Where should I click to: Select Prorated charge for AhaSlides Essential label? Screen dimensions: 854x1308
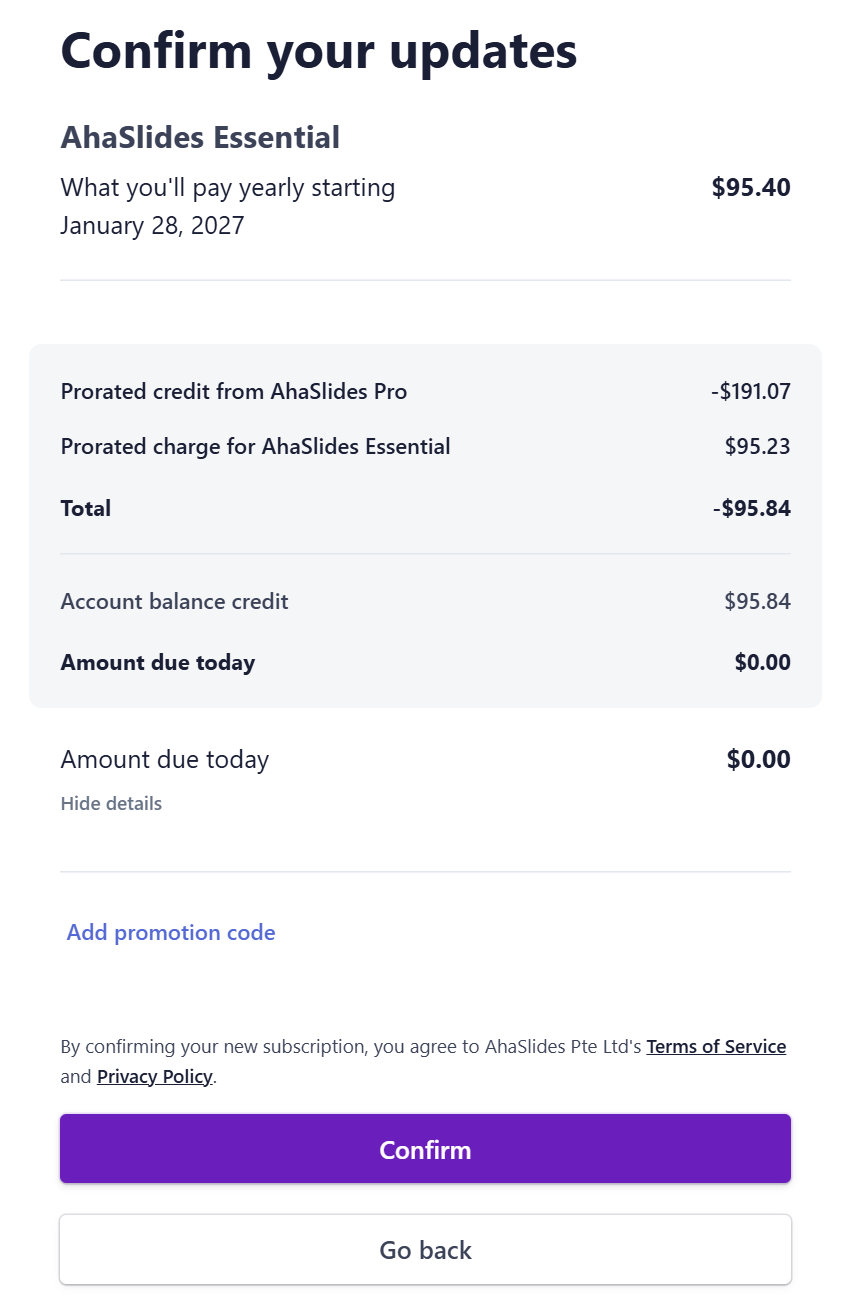click(x=255, y=447)
